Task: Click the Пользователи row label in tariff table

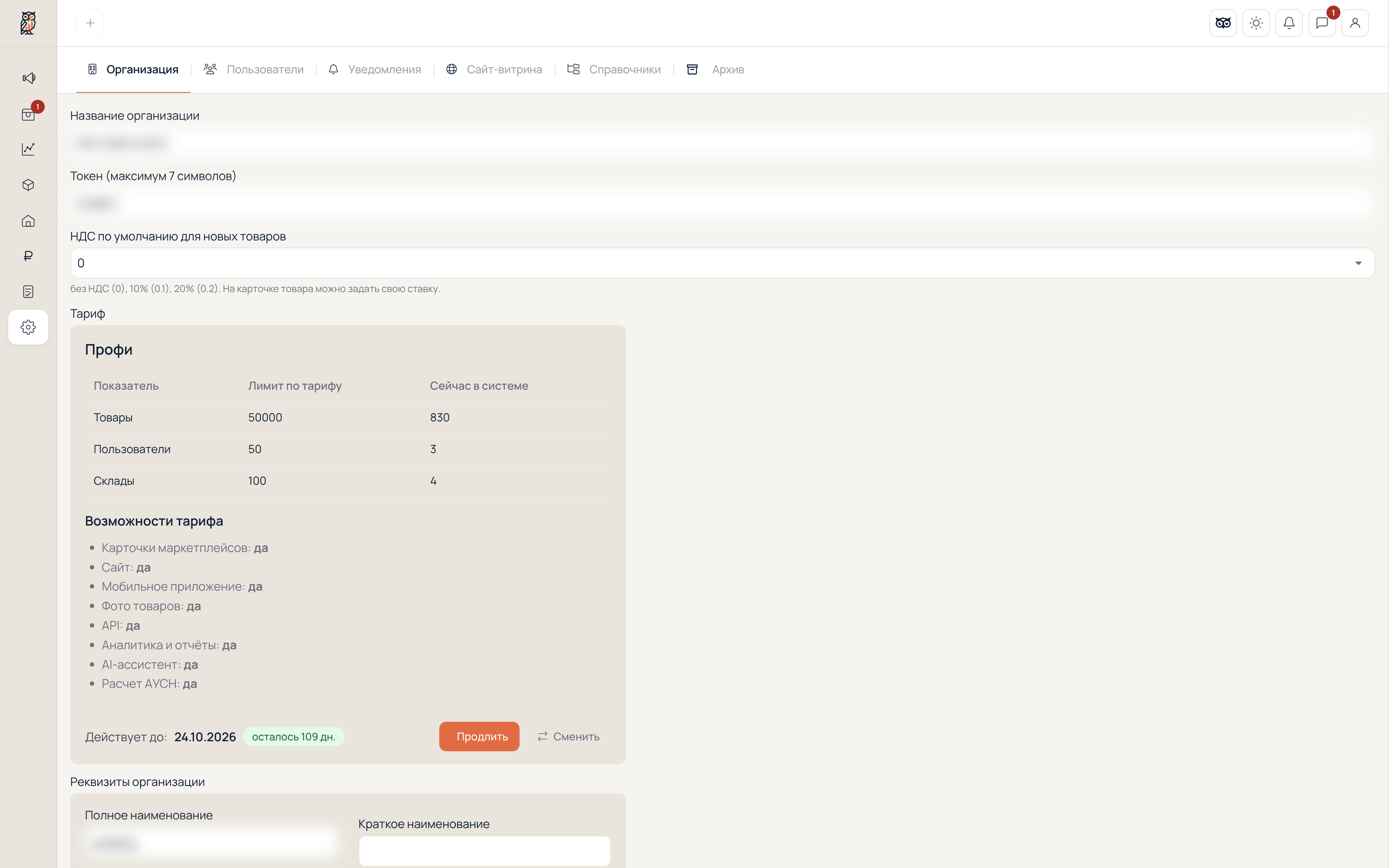Action: click(132, 449)
